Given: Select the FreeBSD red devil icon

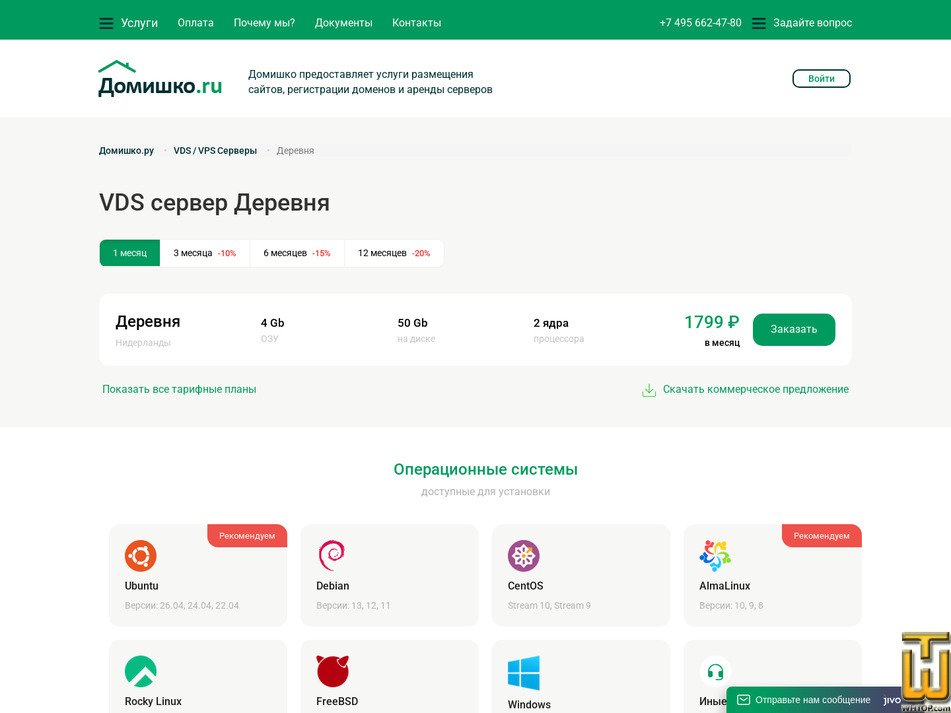Looking at the screenshot, I should tap(332, 671).
